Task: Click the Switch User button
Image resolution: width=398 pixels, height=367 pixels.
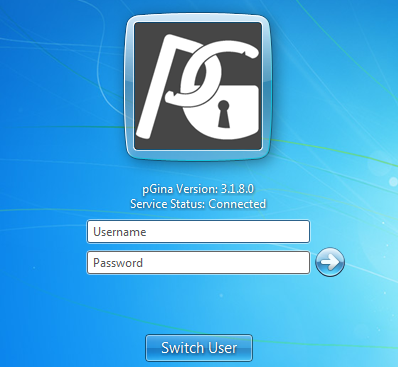Action: (199, 348)
